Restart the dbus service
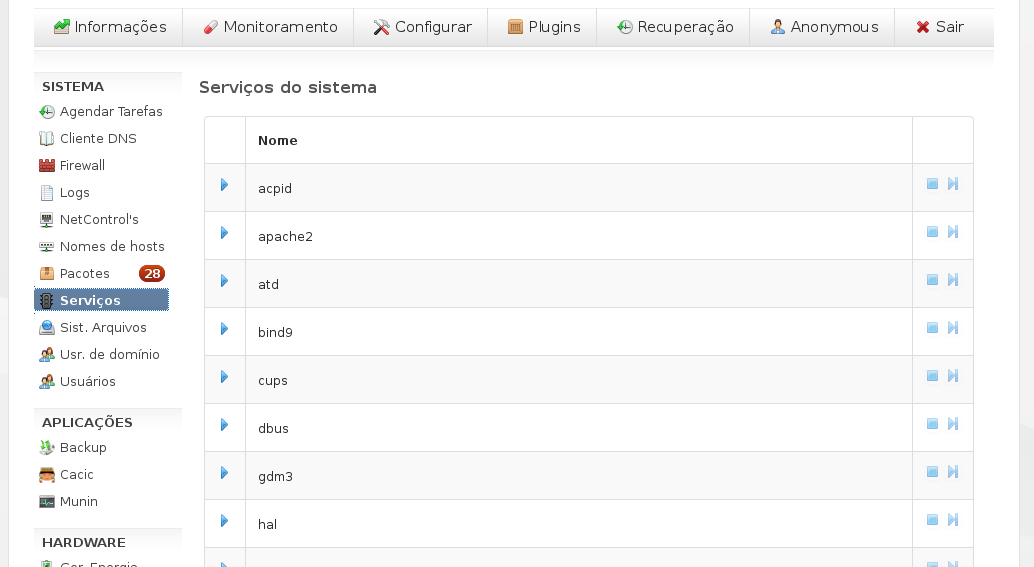The image size is (1034, 567). click(x=953, y=424)
